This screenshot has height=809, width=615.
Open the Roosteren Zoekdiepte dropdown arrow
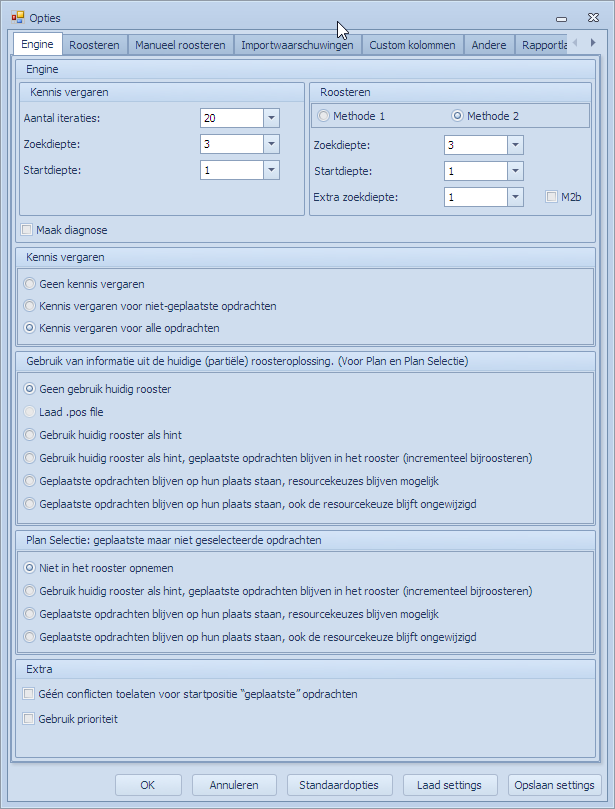(x=515, y=145)
